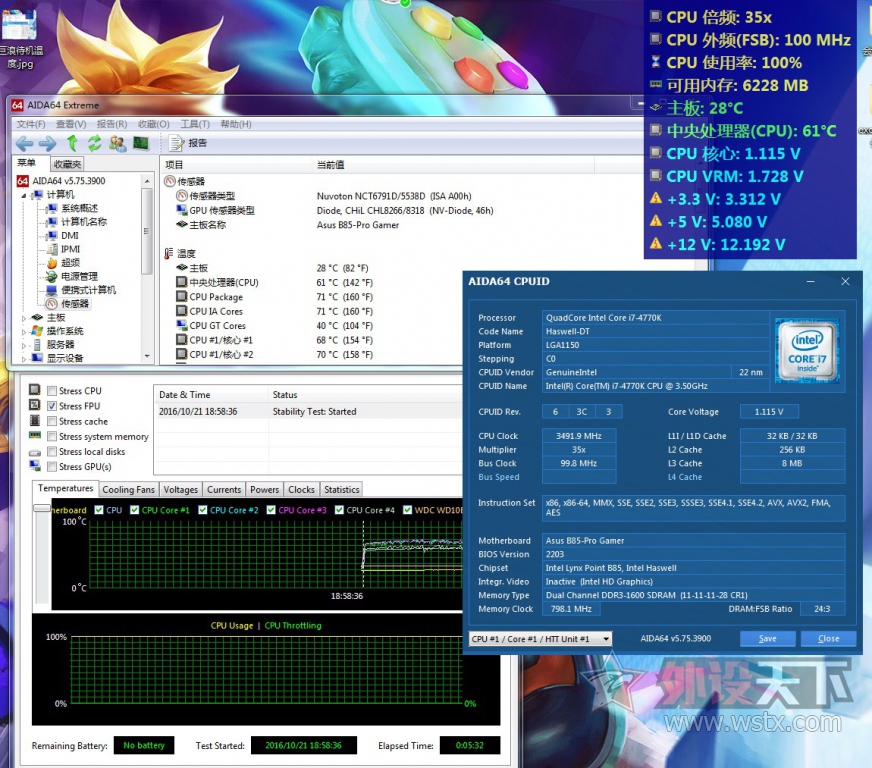This screenshot has width=872, height=768.
Task: Switch to Statistics tab
Action: point(341,489)
